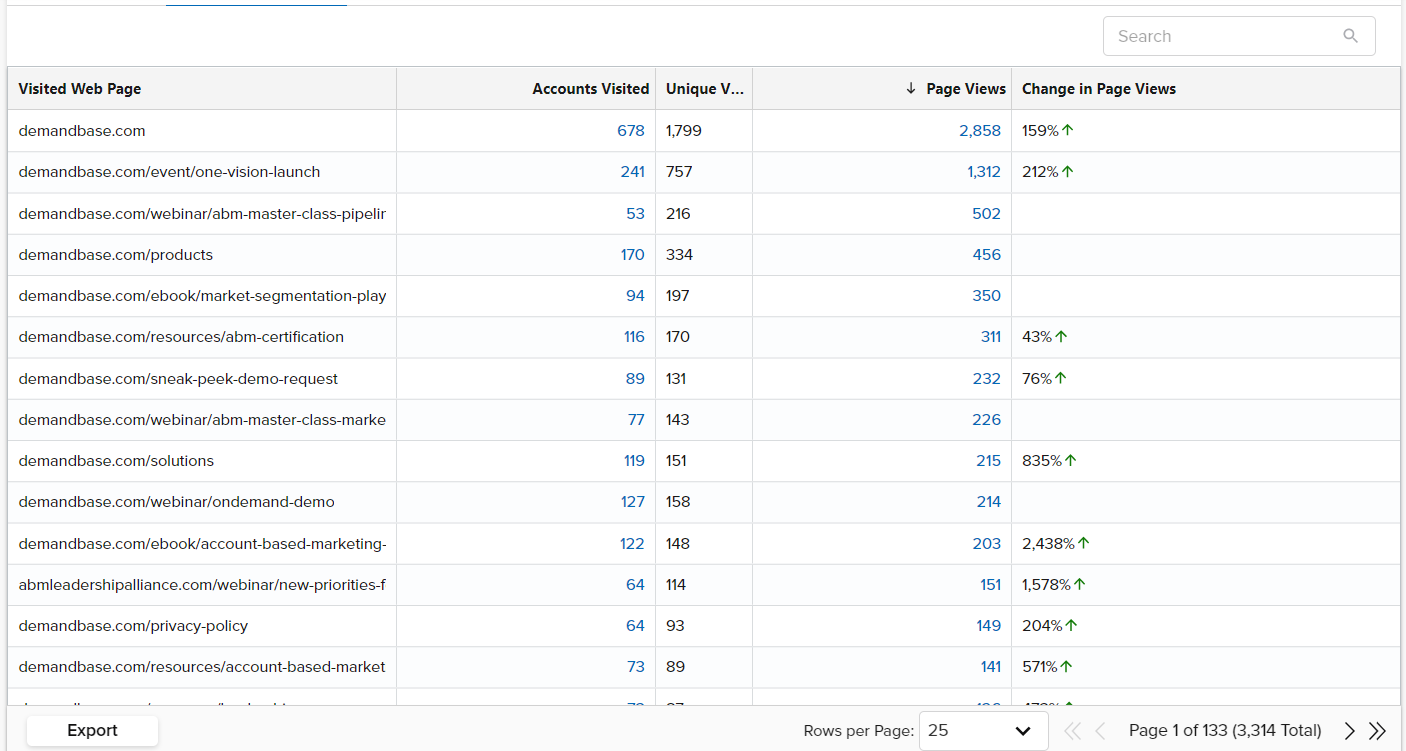Open accounts visited count 127
Image resolution: width=1406 pixels, height=751 pixels.
coord(632,502)
